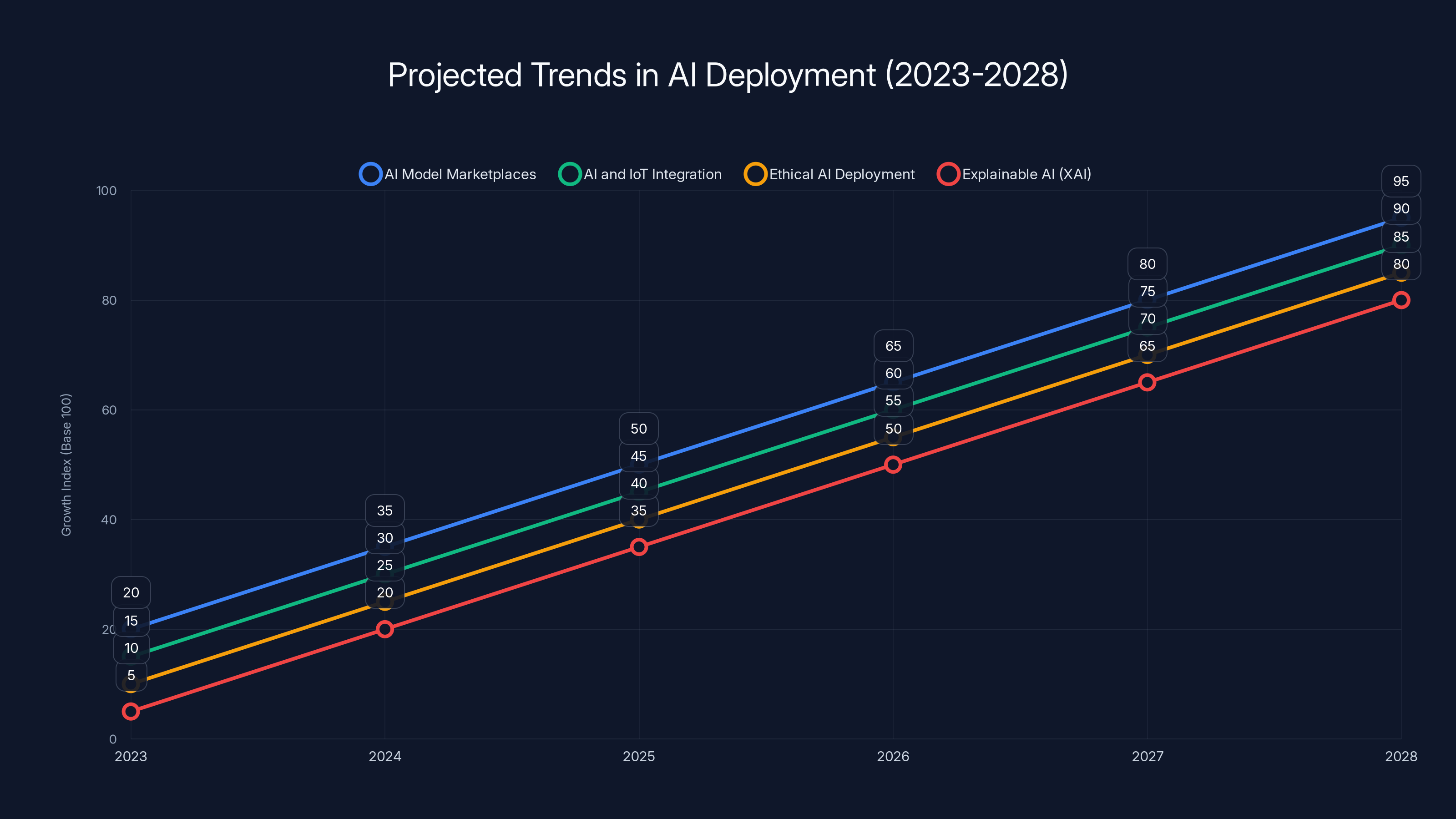Viewport: 1456px width, 819px height.
Task: Click the 40 y-axis tick label
Action: pos(109,520)
